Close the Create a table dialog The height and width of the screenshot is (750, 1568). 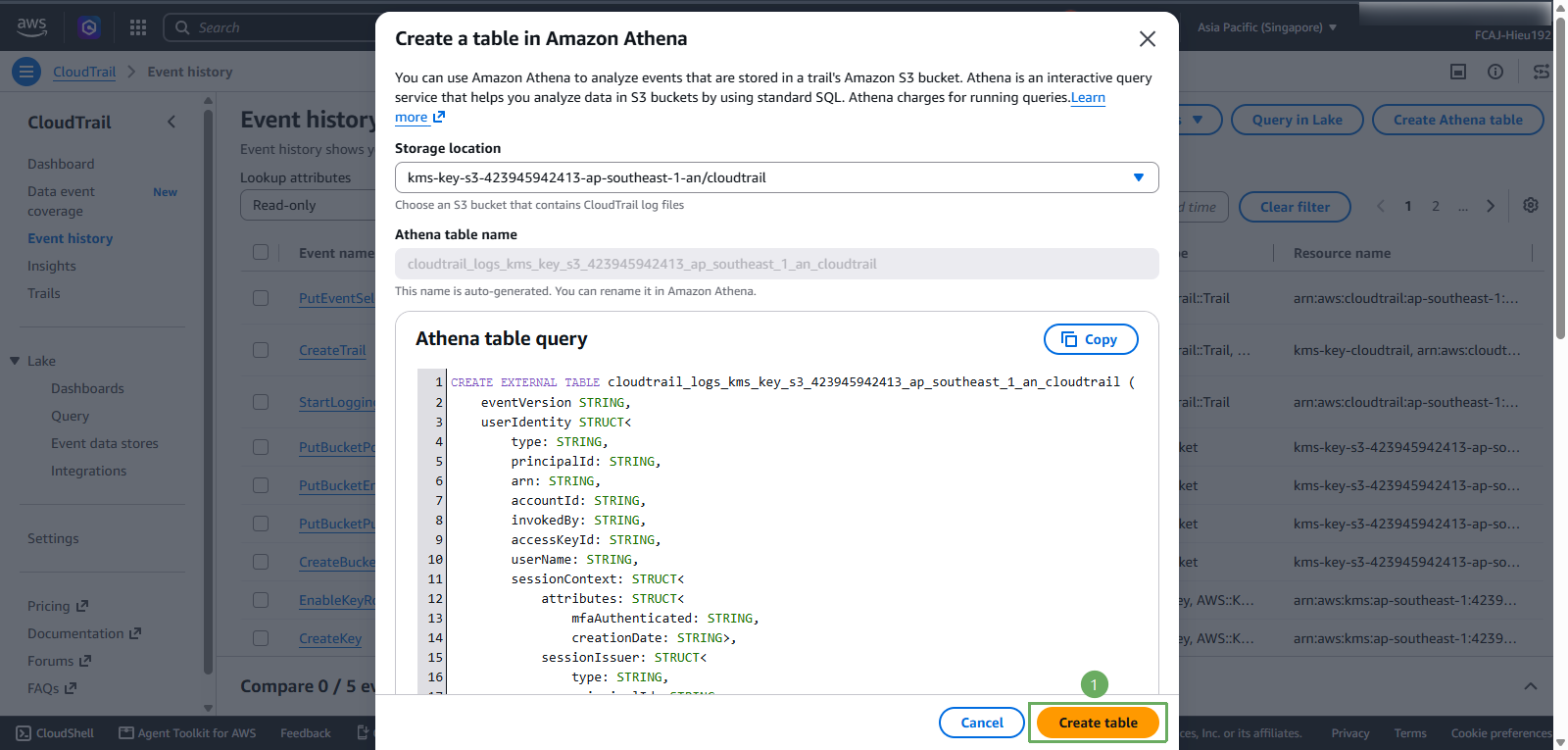click(x=1147, y=39)
